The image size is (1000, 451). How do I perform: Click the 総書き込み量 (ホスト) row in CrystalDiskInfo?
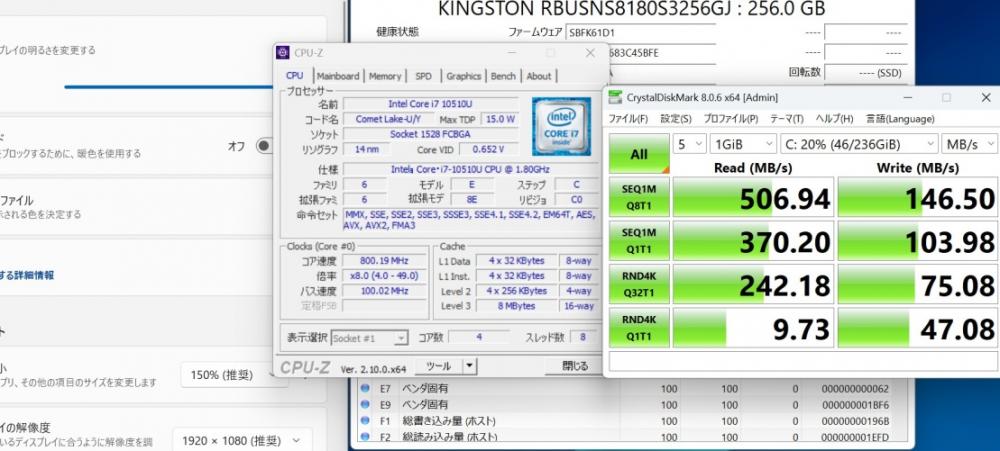coord(633,421)
